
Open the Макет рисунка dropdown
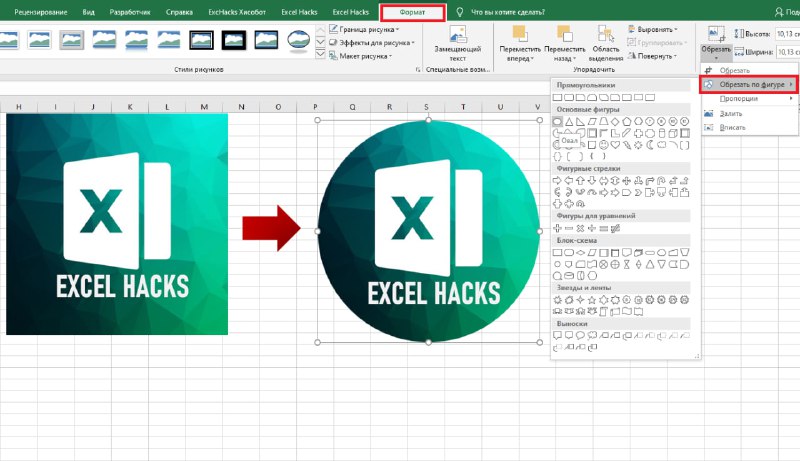(361, 56)
